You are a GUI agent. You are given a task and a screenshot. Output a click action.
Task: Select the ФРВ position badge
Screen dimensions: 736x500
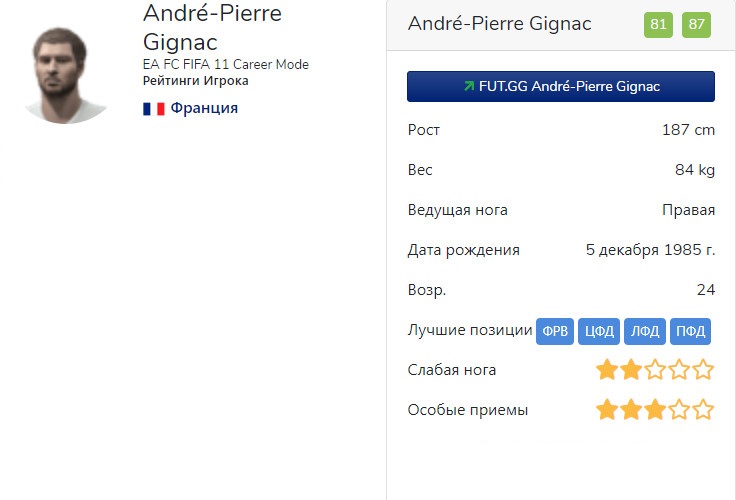(x=555, y=331)
